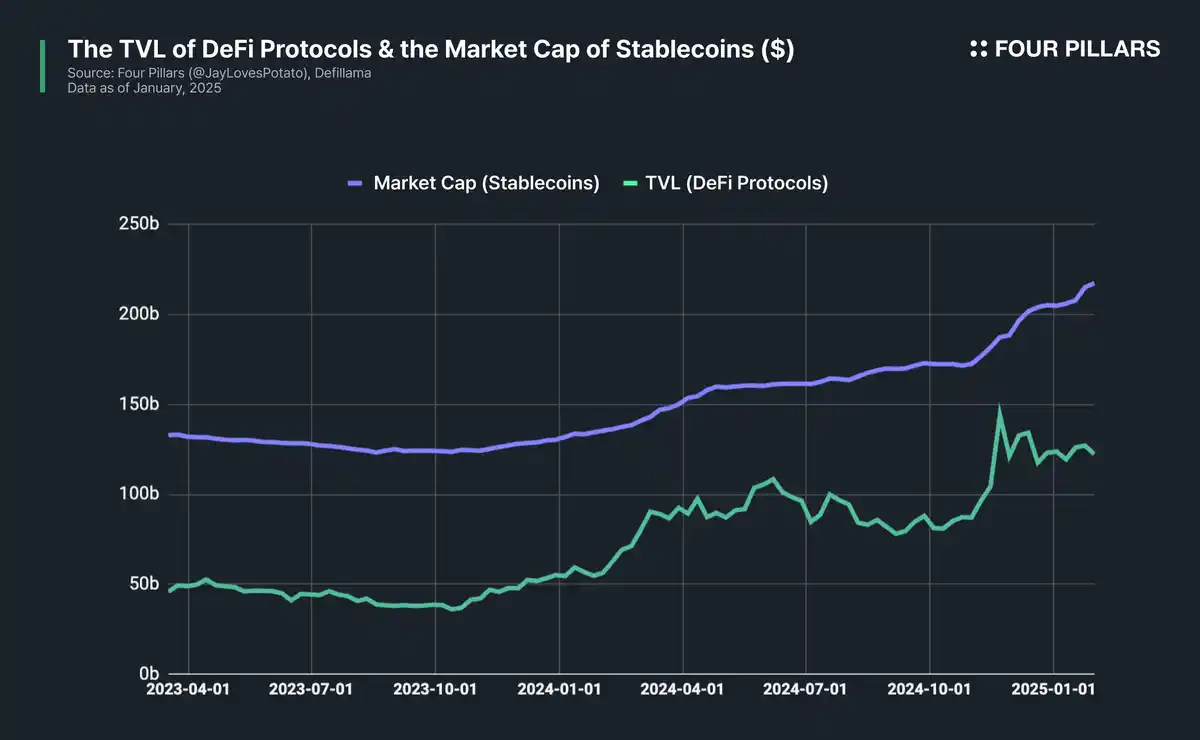
Task: Click the 2024-04-01 x-axis date label
Action: pyautogui.click(x=683, y=689)
